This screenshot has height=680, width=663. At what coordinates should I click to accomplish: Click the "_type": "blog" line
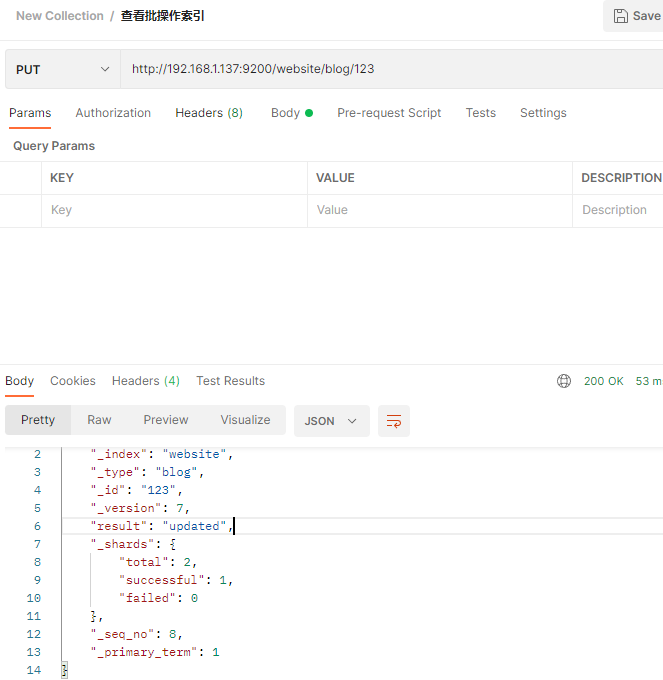pyautogui.click(x=147, y=472)
